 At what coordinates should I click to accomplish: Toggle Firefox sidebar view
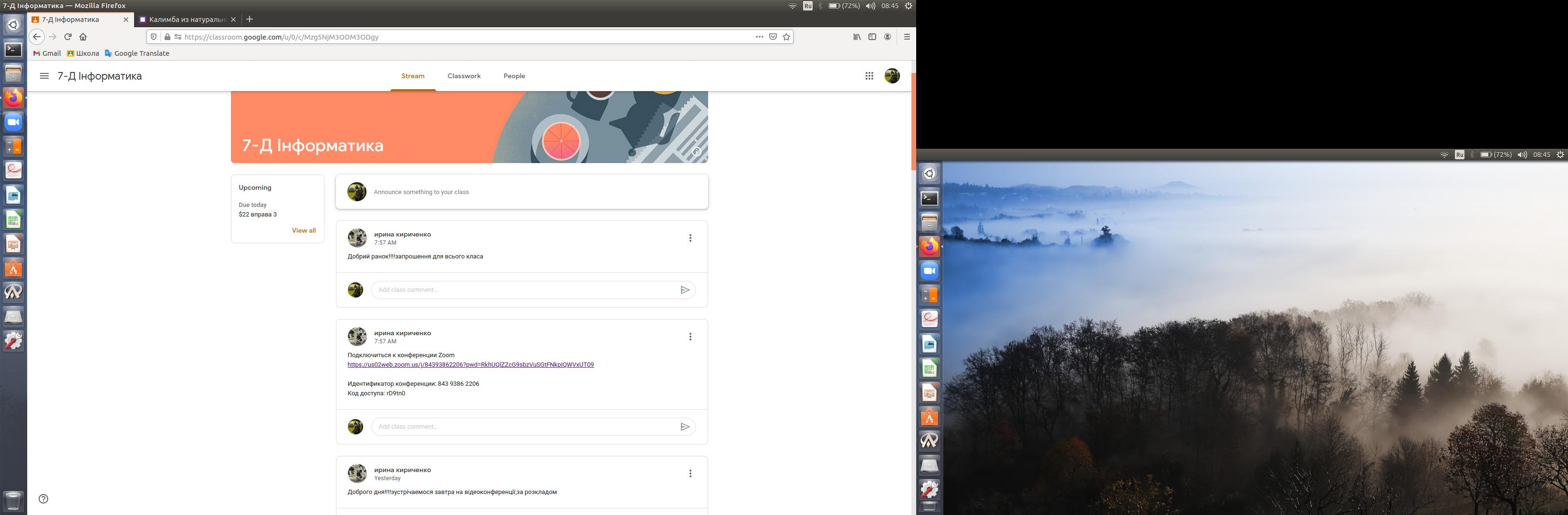[x=872, y=37]
